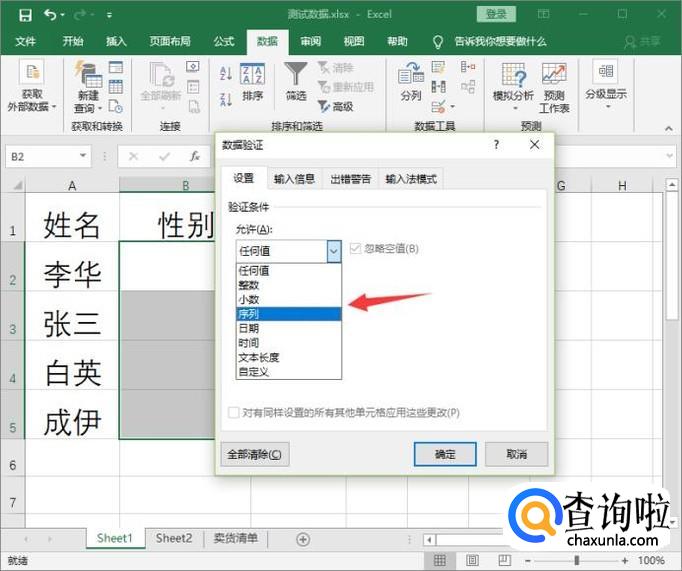Click zoom out minus button
Image resolution: width=682 pixels, height=571 pixels.
pyautogui.click(x=528, y=560)
